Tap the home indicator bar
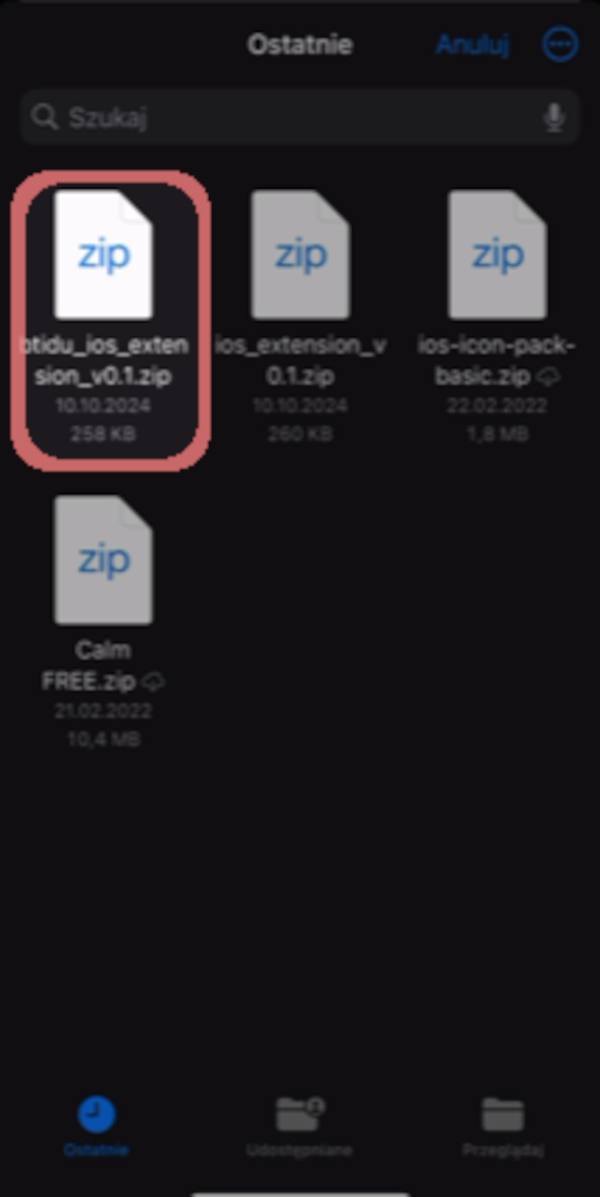Image resolution: width=600 pixels, height=1197 pixels. [300, 1193]
